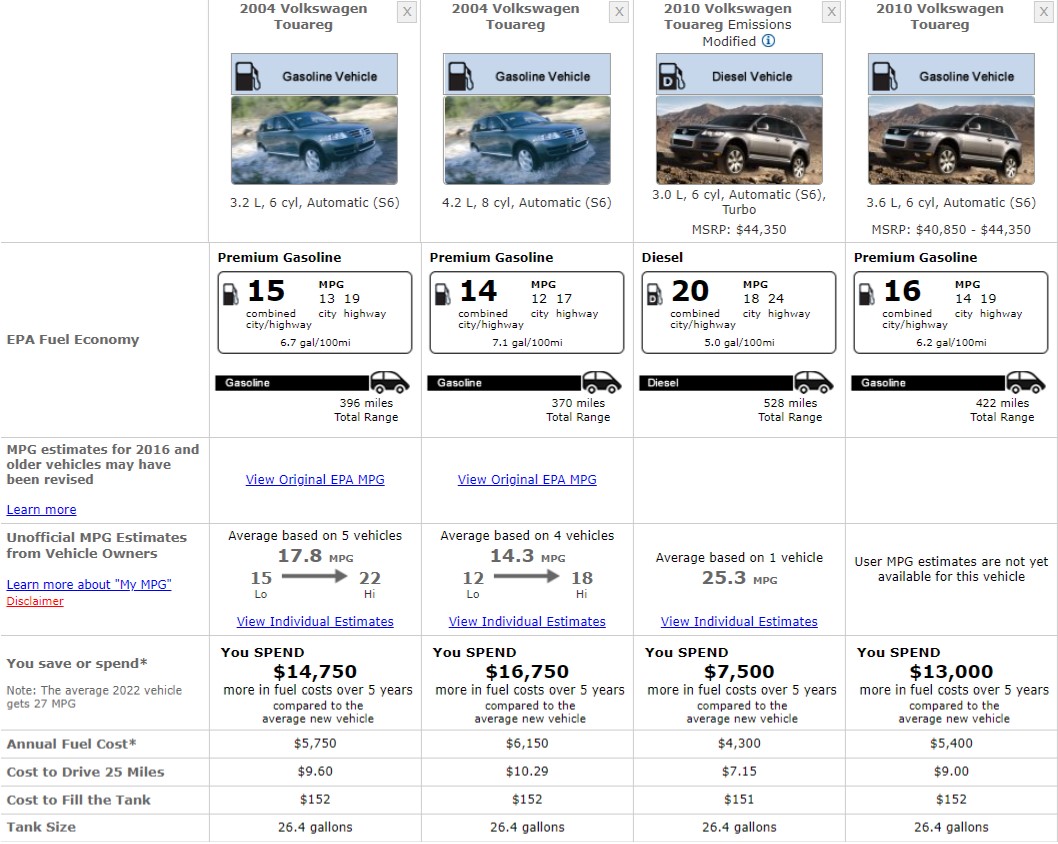Click the $16,750 fuel cost spend figure
The image size is (1058, 844).
pyautogui.click(x=527, y=672)
